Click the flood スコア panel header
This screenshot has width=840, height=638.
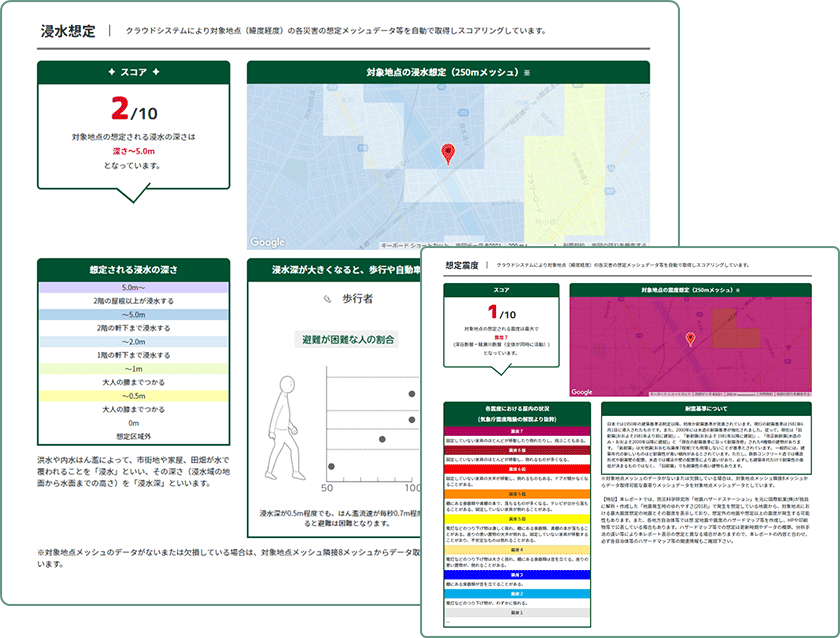[133, 72]
